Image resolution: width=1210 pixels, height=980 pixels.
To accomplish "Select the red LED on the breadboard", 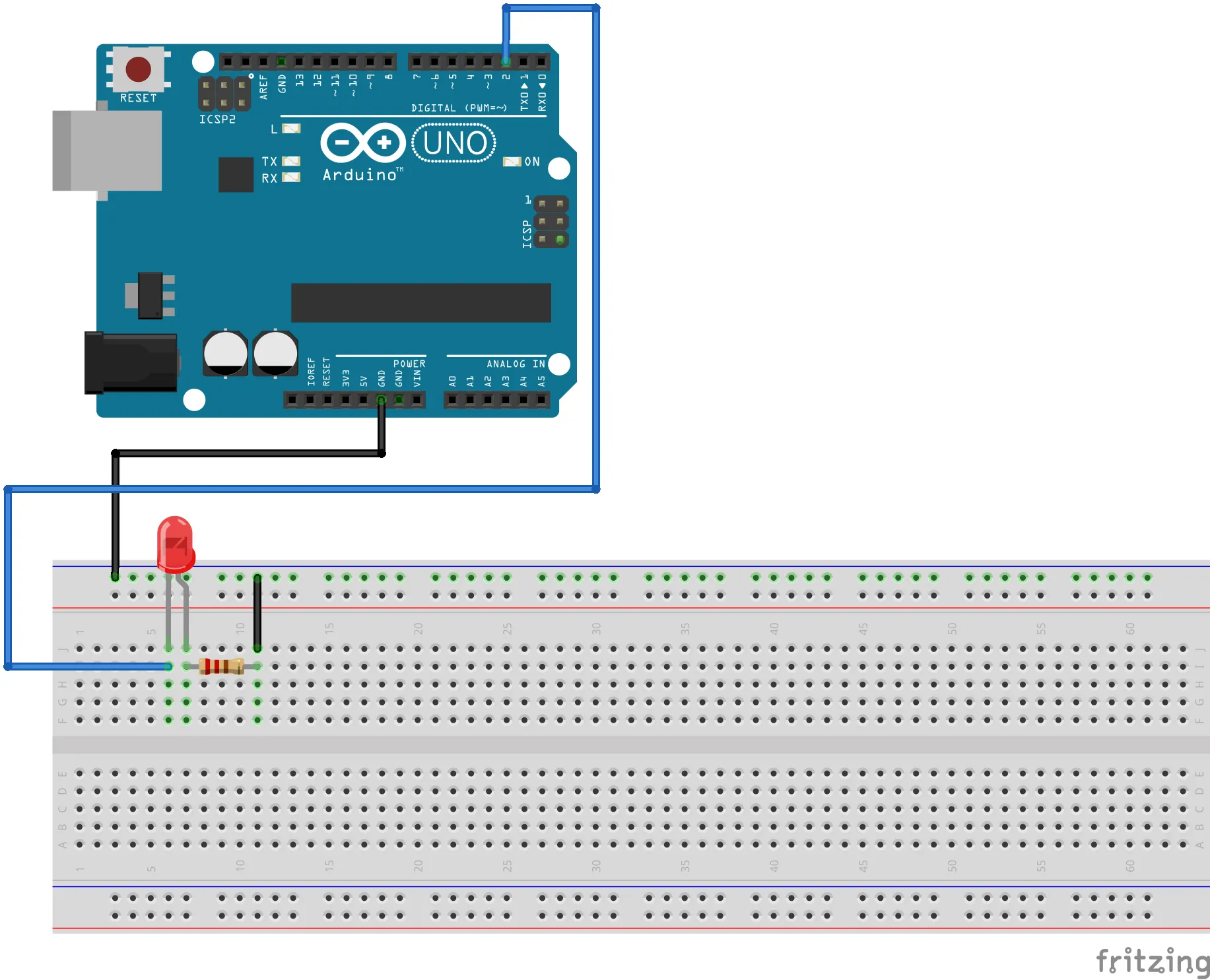I will click(x=175, y=544).
